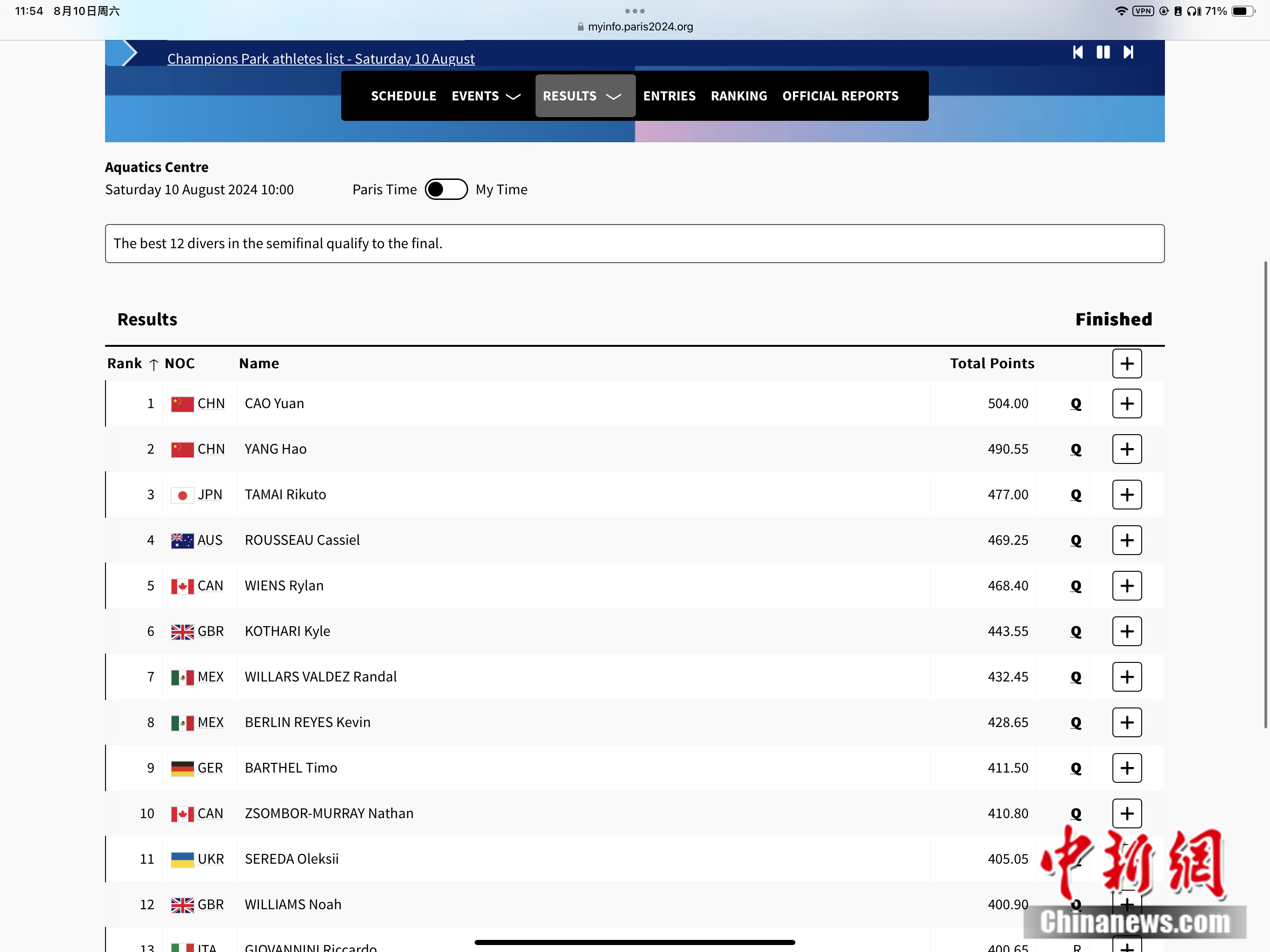
Task: Expand all rows with header plus button
Action: tap(1126, 364)
